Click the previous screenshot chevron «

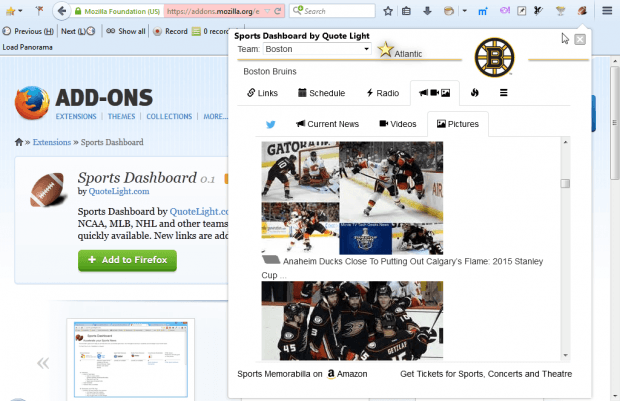pos(43,363)
